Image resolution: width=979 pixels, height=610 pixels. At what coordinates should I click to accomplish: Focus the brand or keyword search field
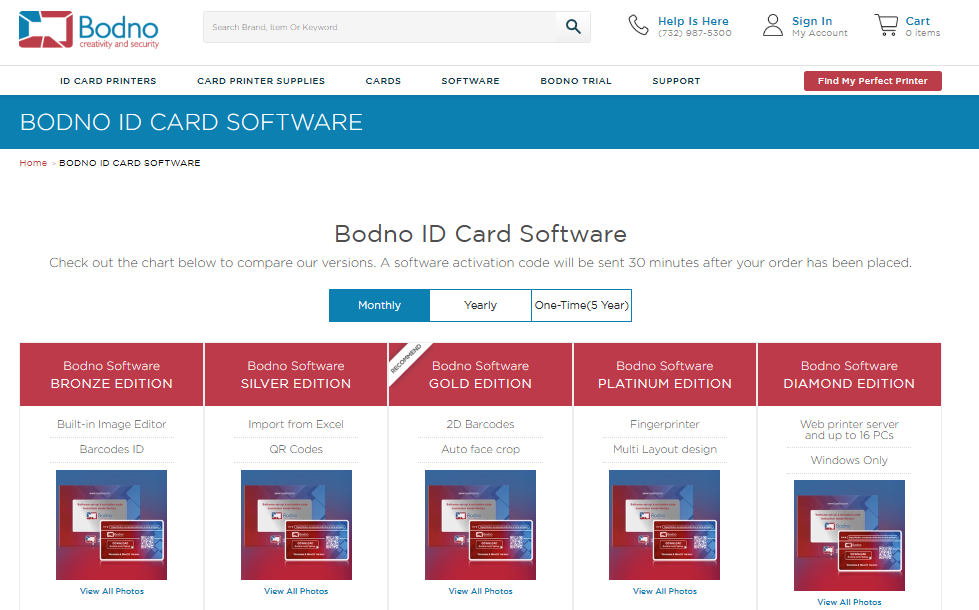click(x=380, y=27)
